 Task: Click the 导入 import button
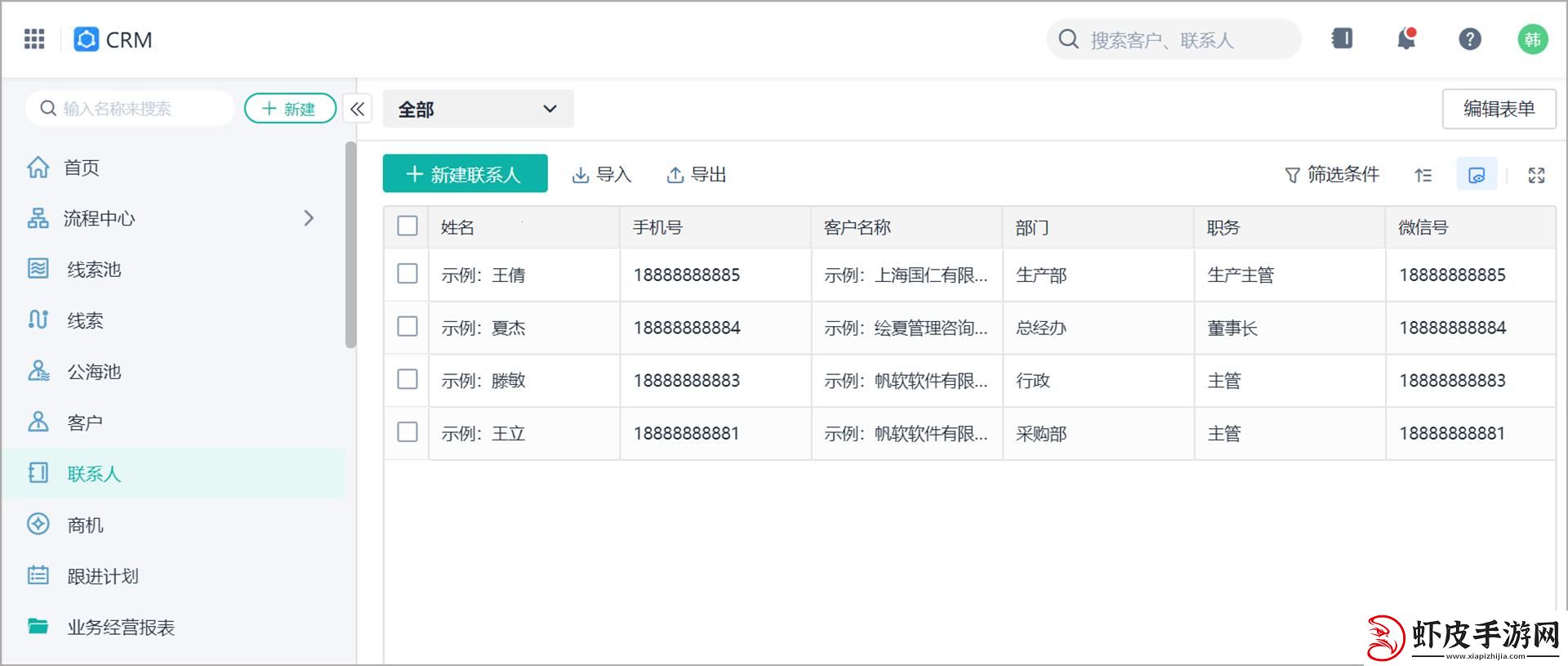coord(602,175)
